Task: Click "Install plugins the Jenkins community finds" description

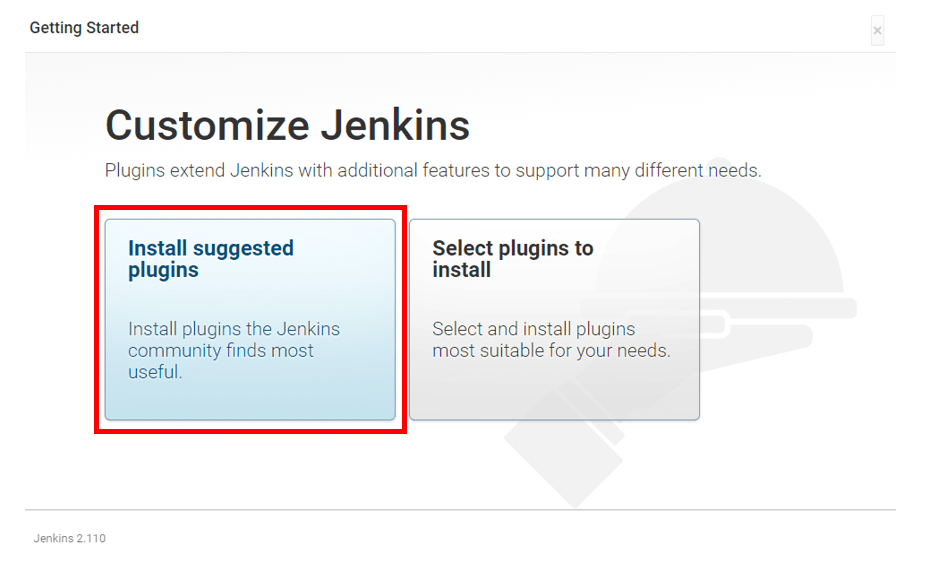Action: pos(234,340)
